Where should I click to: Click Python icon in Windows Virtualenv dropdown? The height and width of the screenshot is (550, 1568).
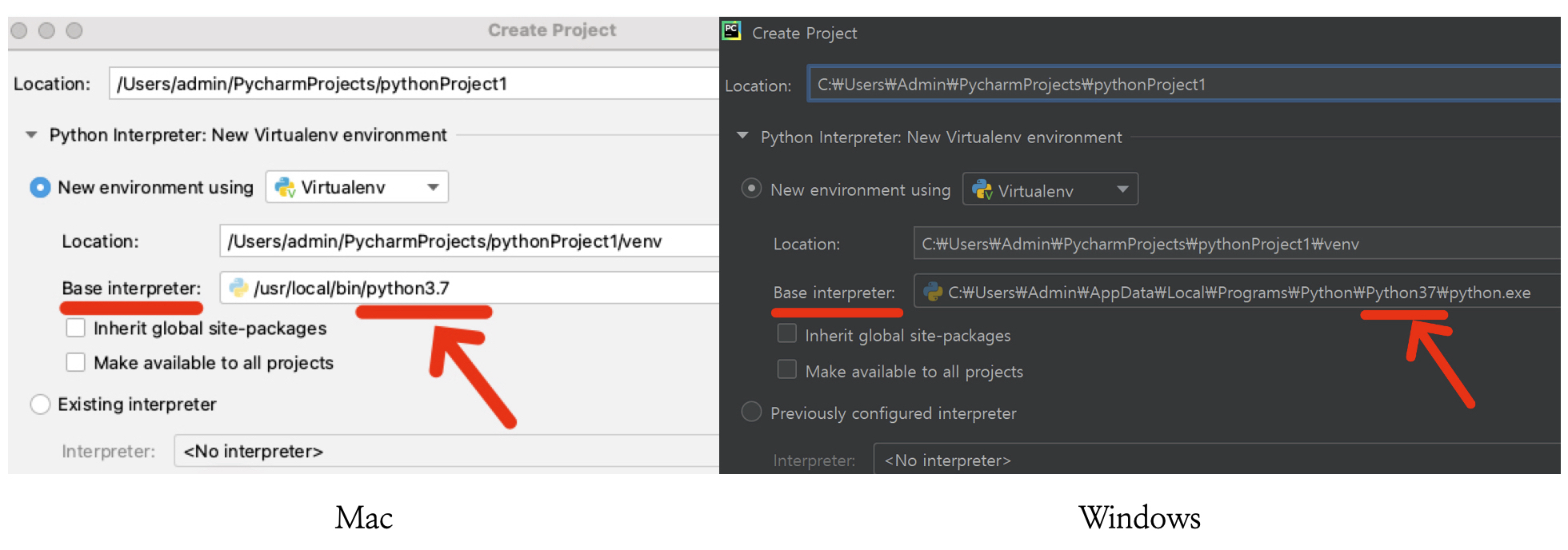pyautogui.click(x=982, y=189)
